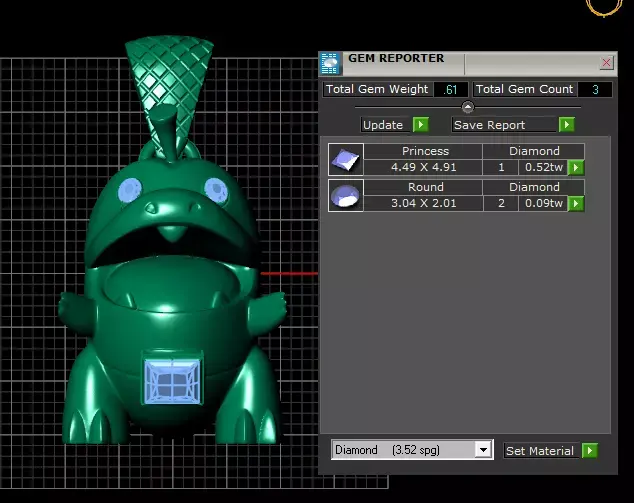This screenshot has height=503, width=634.
Task: Click the Diamond label in the Round row
Action: click(x=534, y=187)
